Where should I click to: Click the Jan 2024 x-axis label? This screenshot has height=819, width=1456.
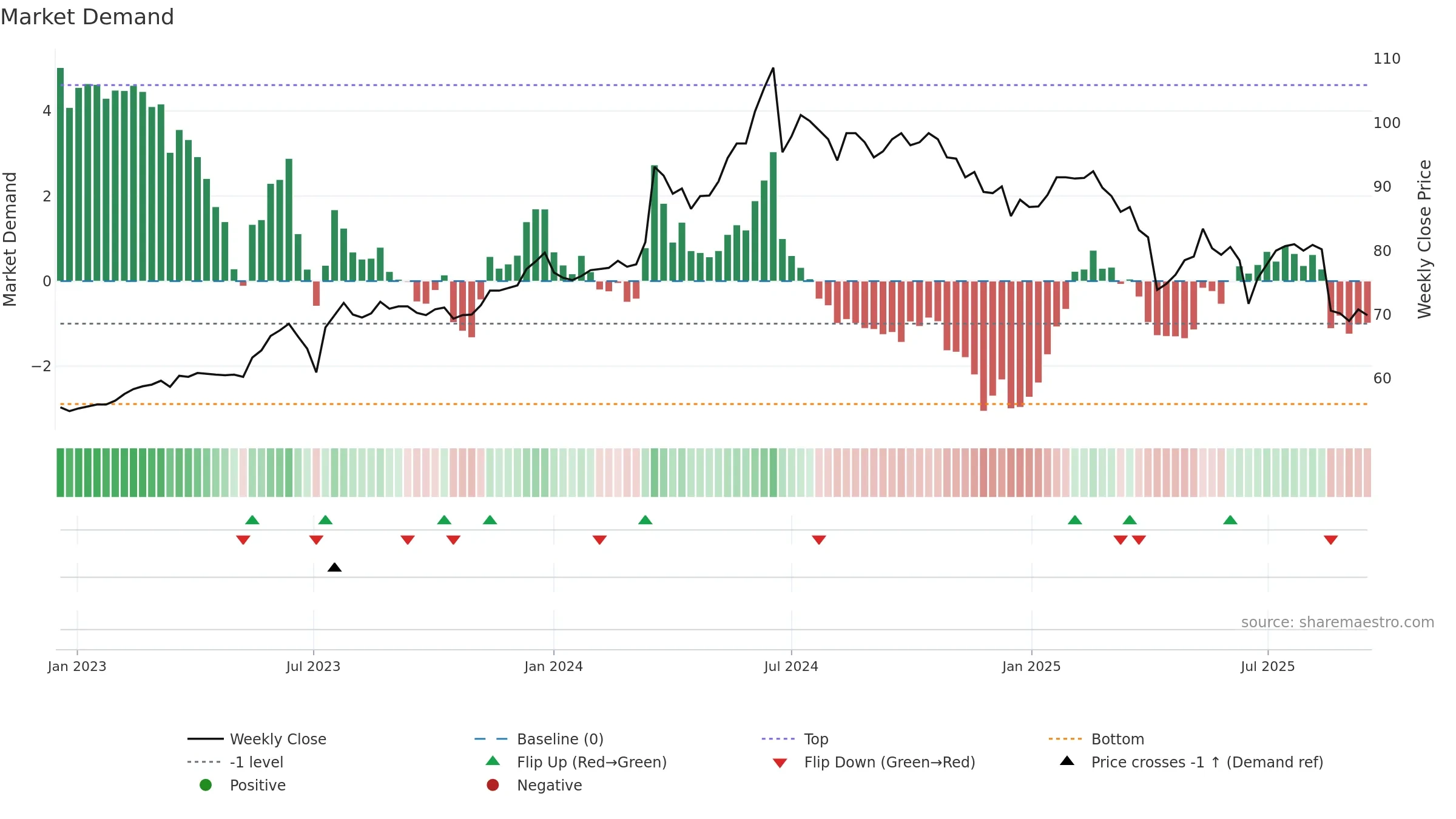point(553,666)
